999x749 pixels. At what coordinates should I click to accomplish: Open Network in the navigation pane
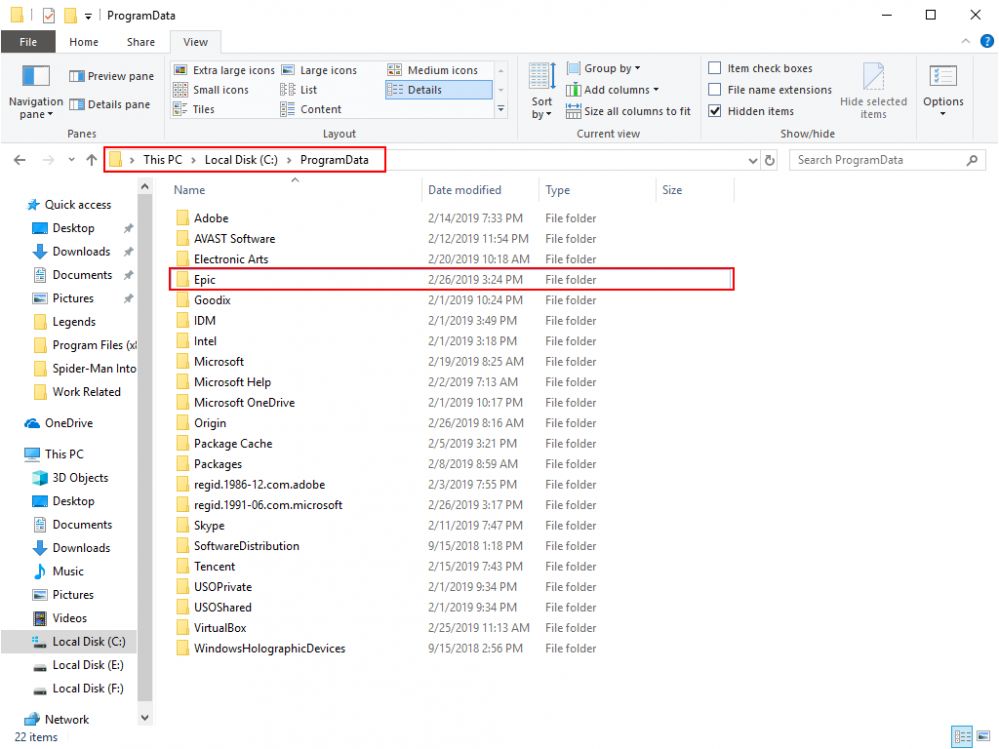pos(57,719)
